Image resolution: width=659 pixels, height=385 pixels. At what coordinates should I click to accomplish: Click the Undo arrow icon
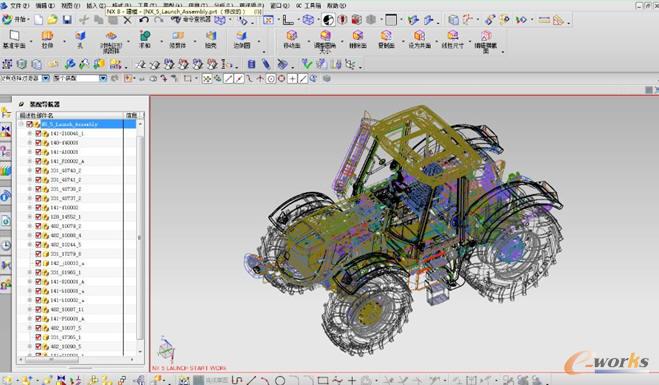tap(144, 20)
